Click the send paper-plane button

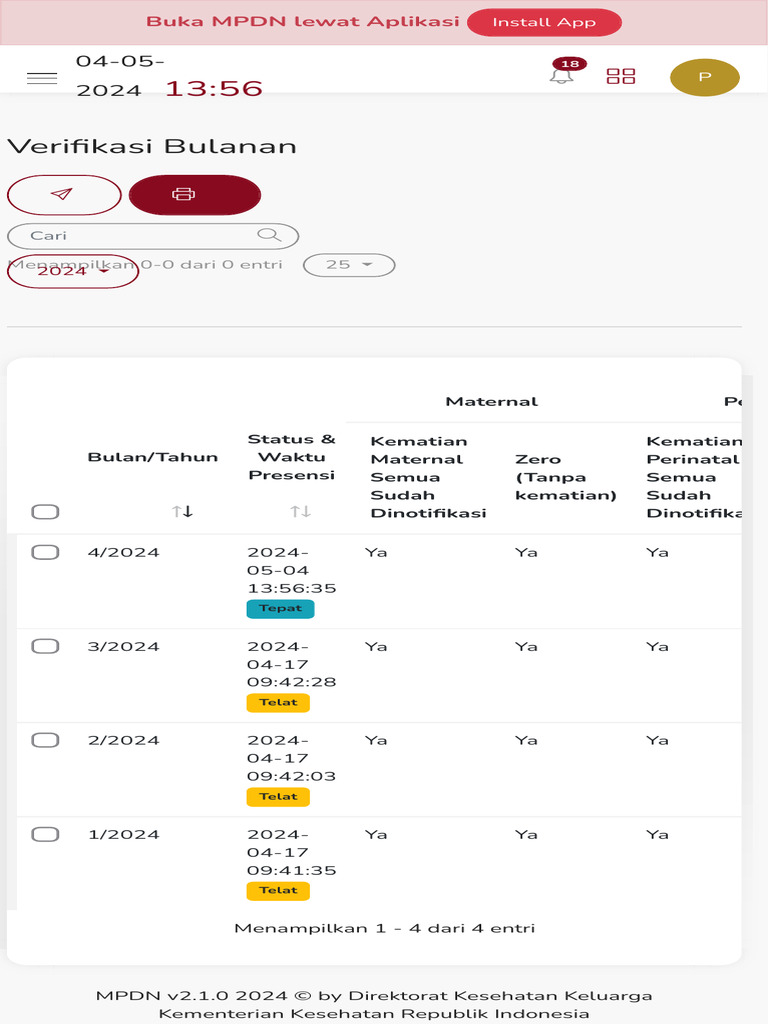point(64,194)
